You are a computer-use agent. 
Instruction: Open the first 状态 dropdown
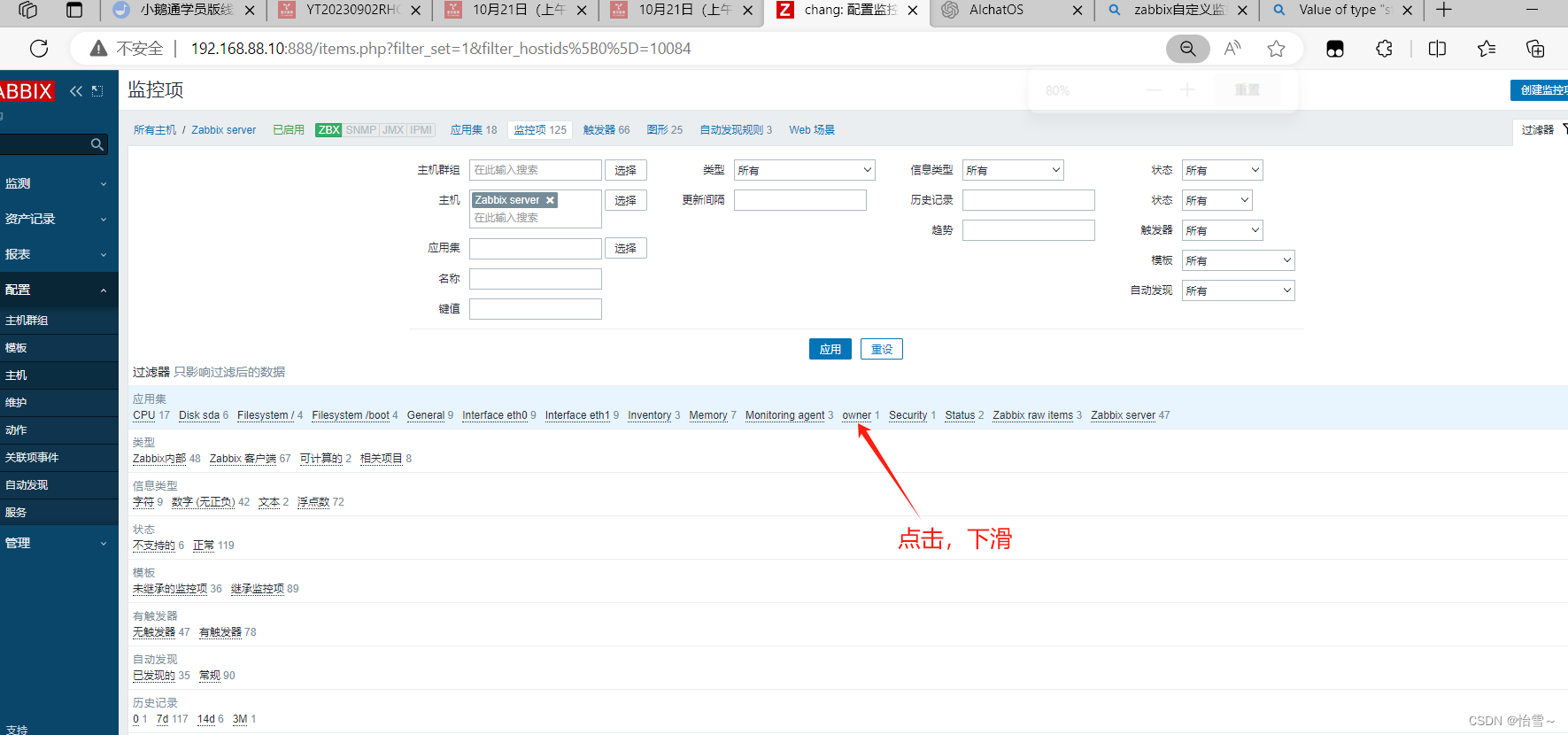(1223, 170)
